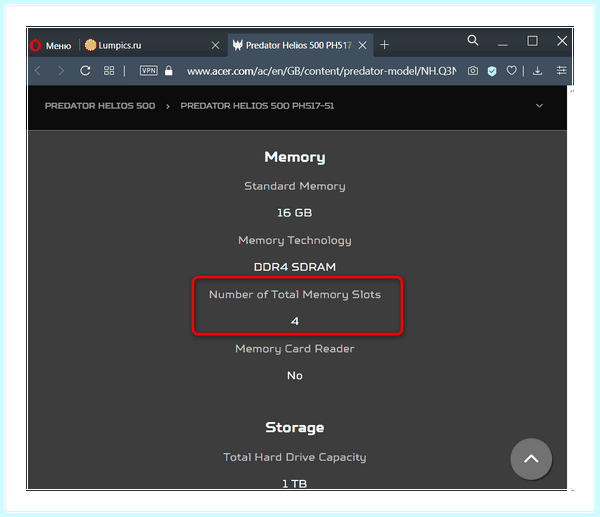Open the Opera Меню button
The height and width of the screenshot is (517, 600).
click(x=51, y=46)
